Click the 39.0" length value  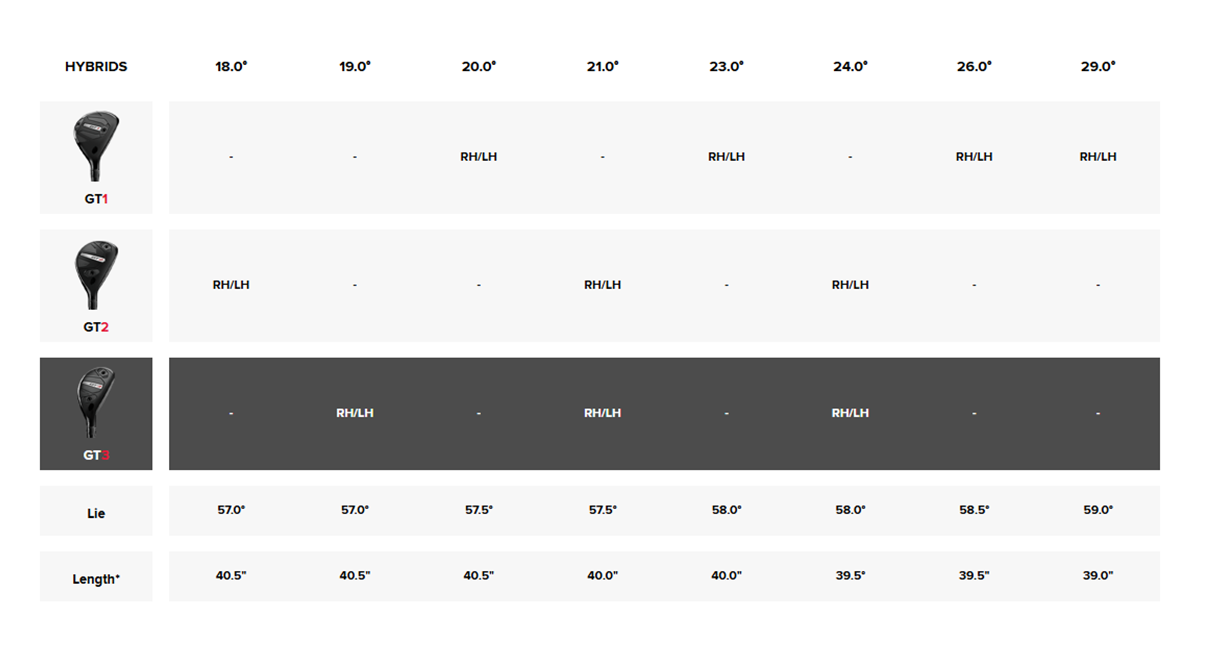coord(1098,576)
